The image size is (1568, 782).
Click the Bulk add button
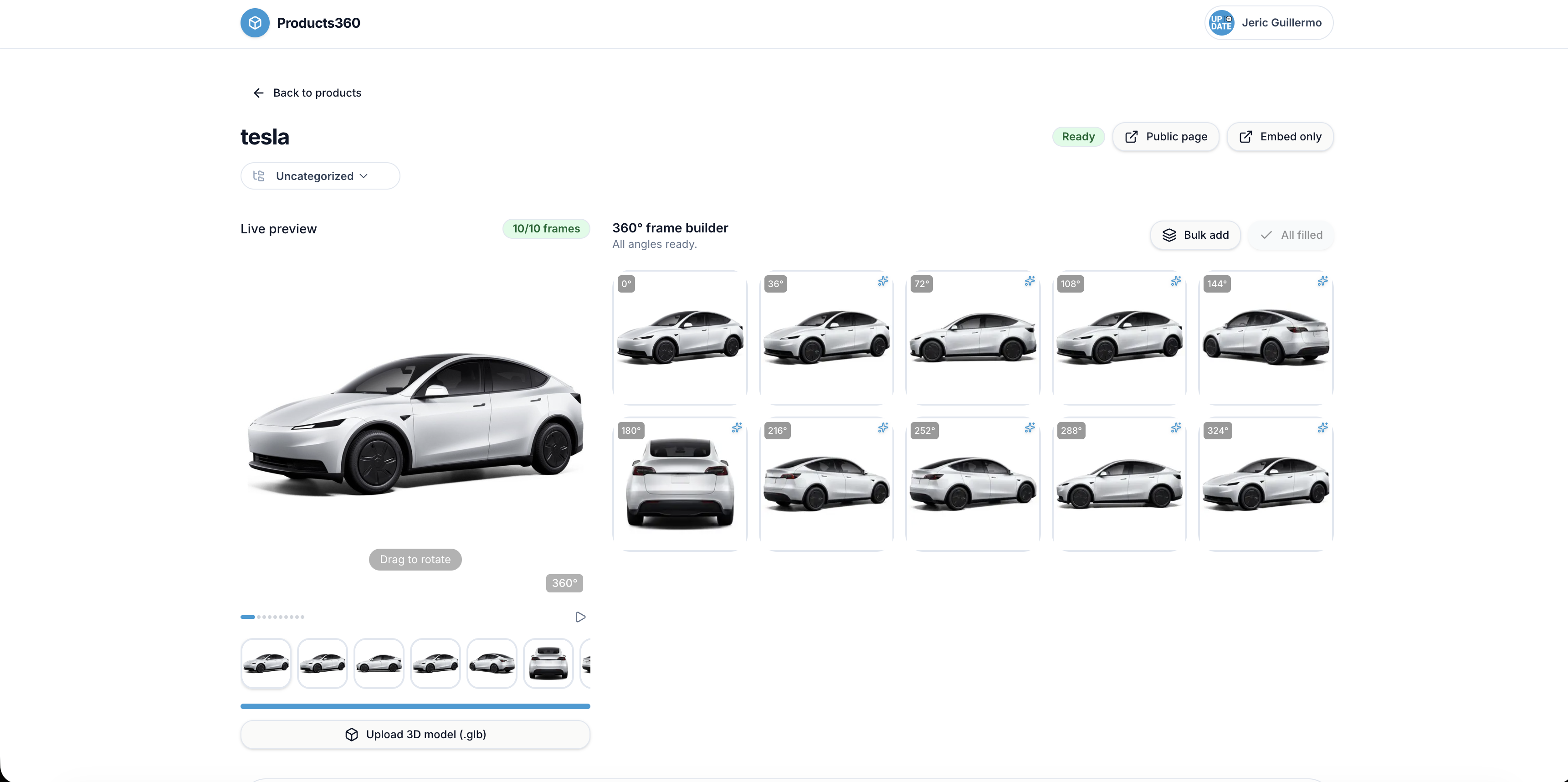coord(1195,235)
